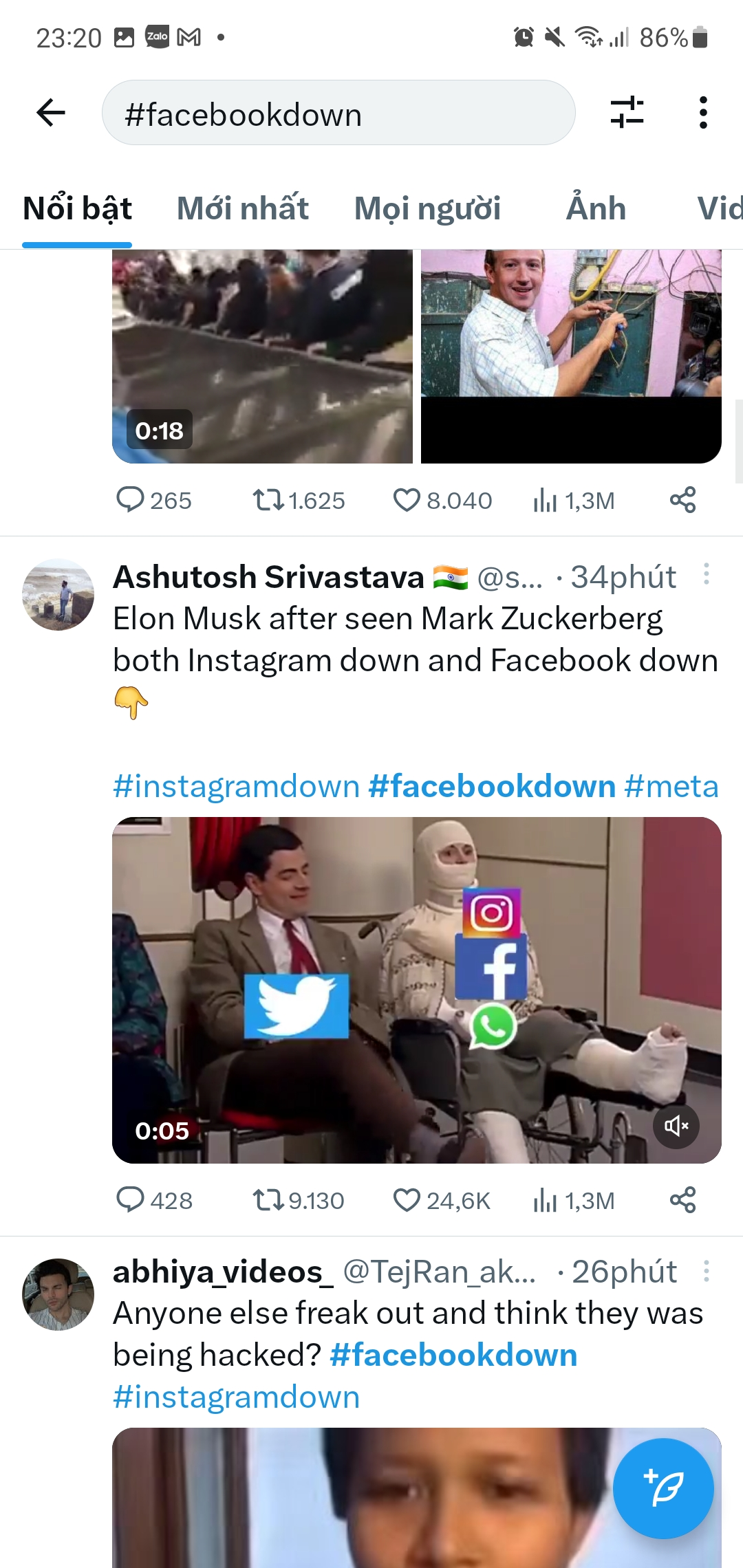Unmute the Mr. Bean video

[x=676, y=1126]
